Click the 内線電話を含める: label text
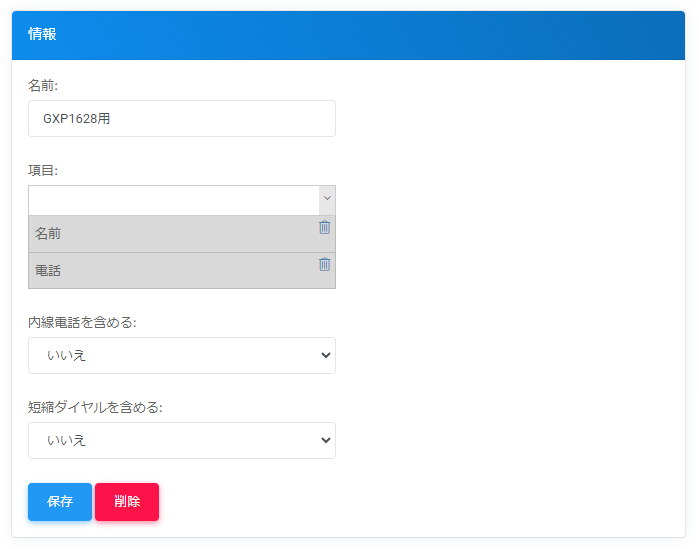Image resolution: width=699 pixels, height=549 pixels. (x=82, y=322)
